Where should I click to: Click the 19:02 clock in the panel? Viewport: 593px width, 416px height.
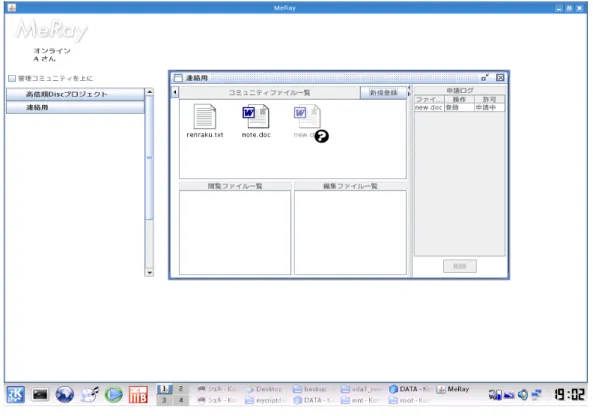coord(570,395)
